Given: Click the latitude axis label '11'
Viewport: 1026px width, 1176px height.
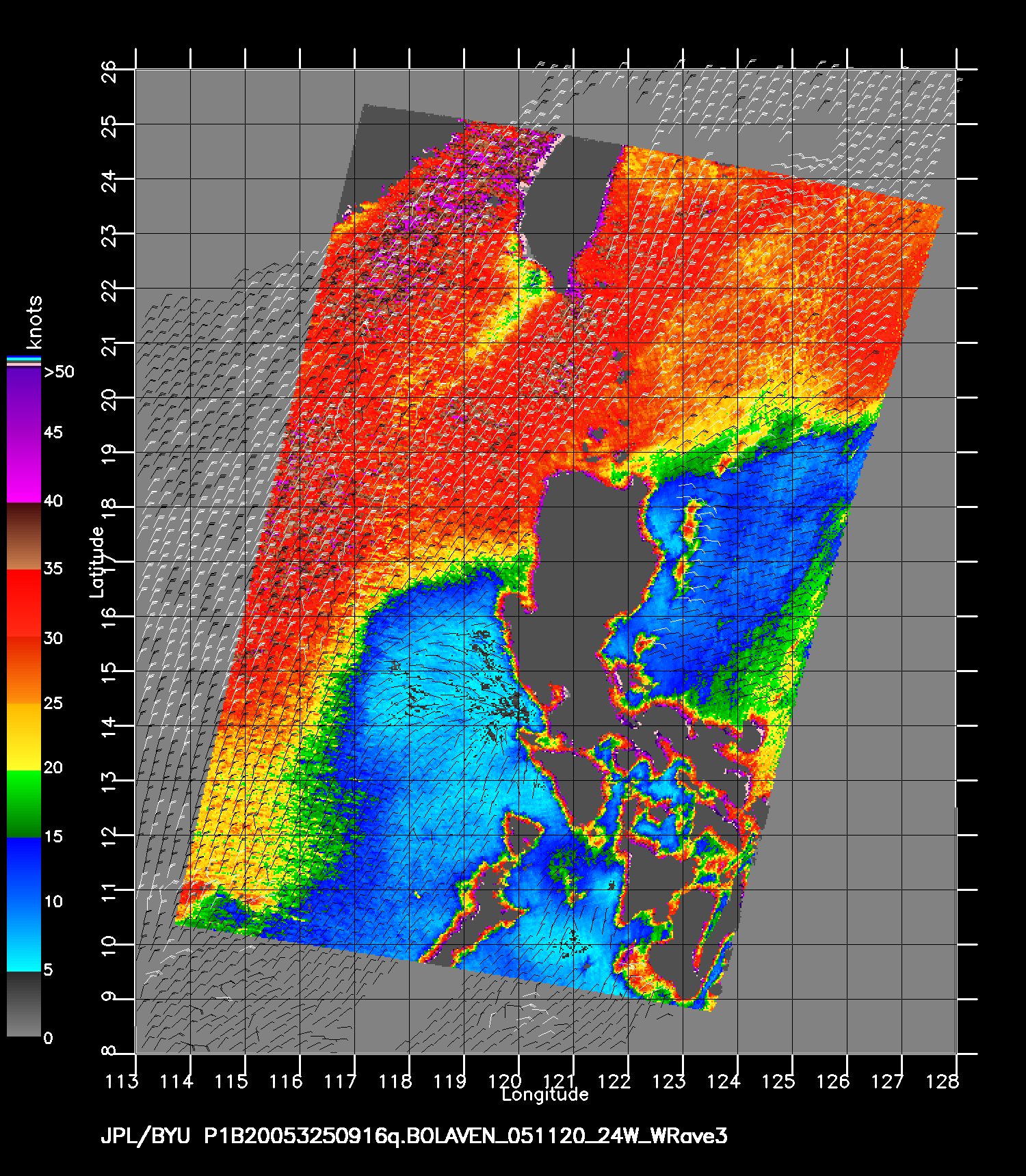Looking at the screenshot, I should point(109,892).
